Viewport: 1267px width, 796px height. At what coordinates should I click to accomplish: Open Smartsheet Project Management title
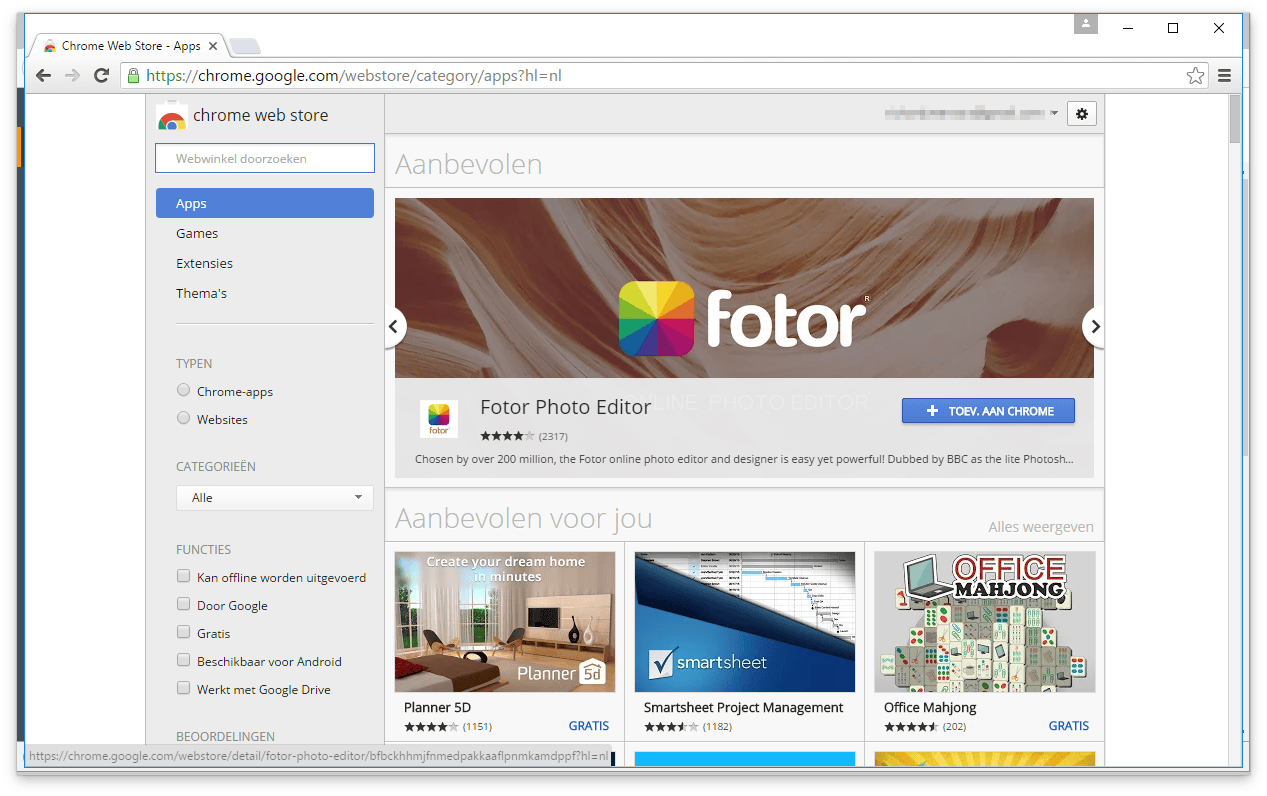[744, 707]
